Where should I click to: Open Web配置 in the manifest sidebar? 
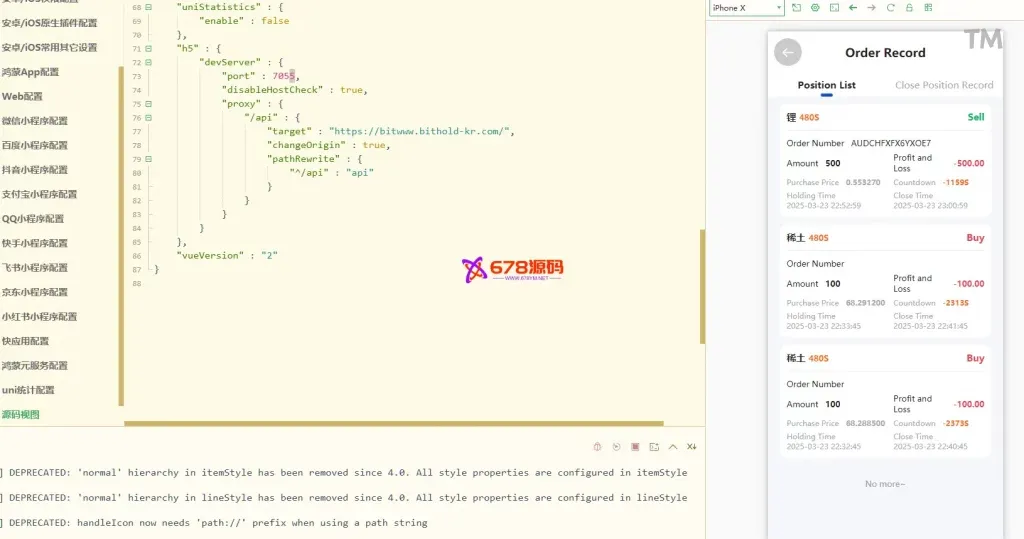point(23,97)
